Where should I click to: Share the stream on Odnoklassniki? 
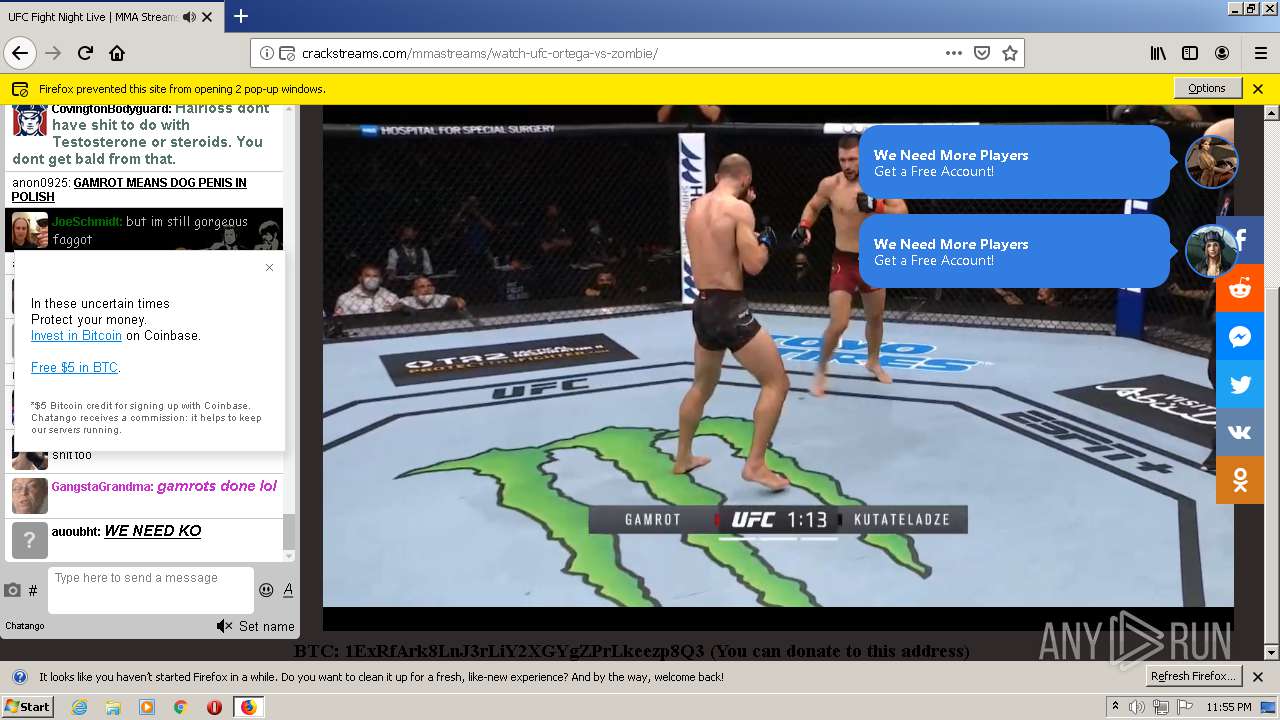pos(1240,480)
